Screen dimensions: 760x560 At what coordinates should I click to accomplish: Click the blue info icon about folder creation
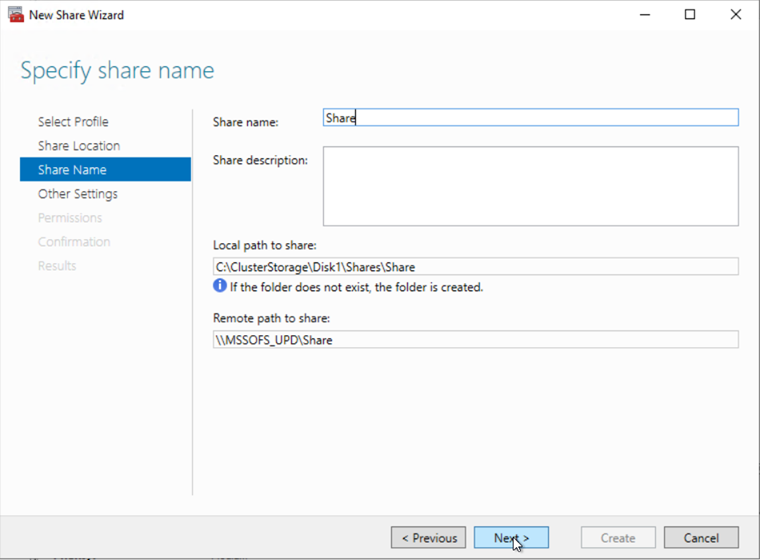coord(220,287)
